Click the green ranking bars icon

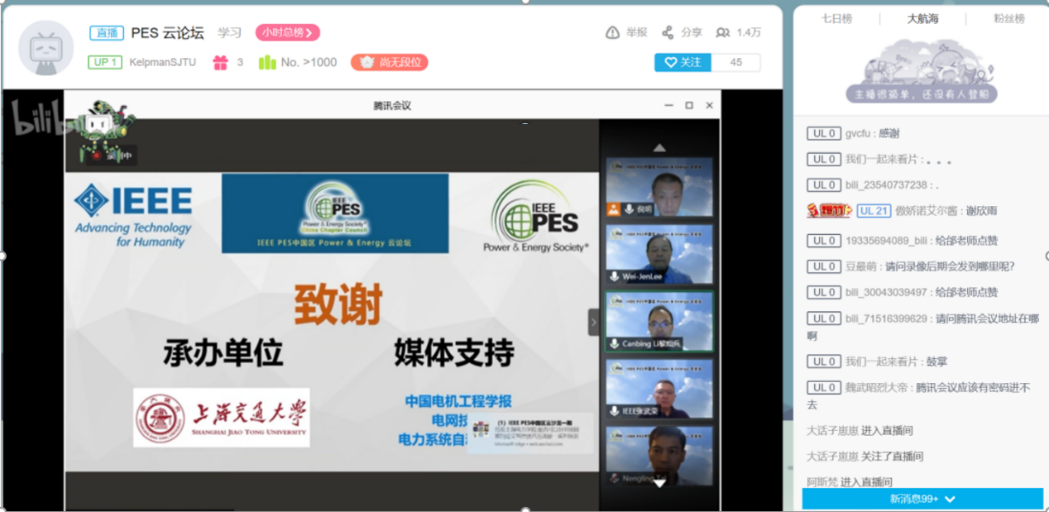(267, 62)
